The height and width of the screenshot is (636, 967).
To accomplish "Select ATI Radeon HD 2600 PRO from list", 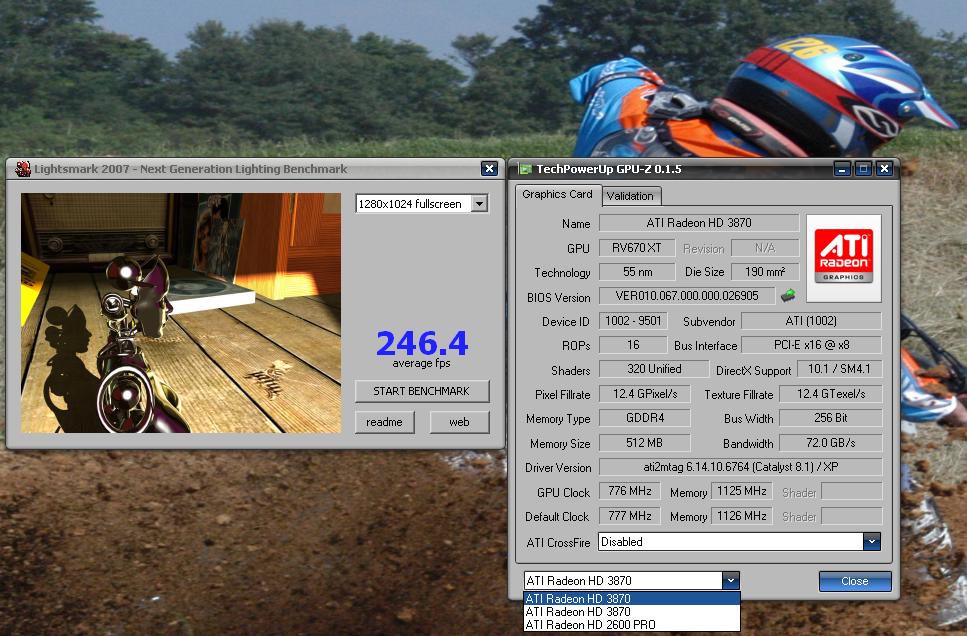I will click(632, 625).
